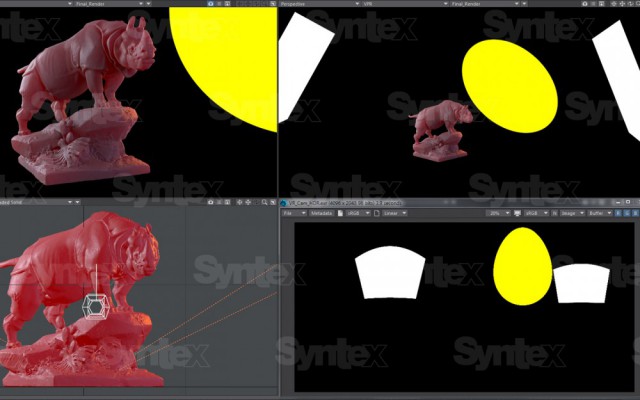Select the white wireframe light item in bottom-left viewport
640x400 pixels.
96,306
